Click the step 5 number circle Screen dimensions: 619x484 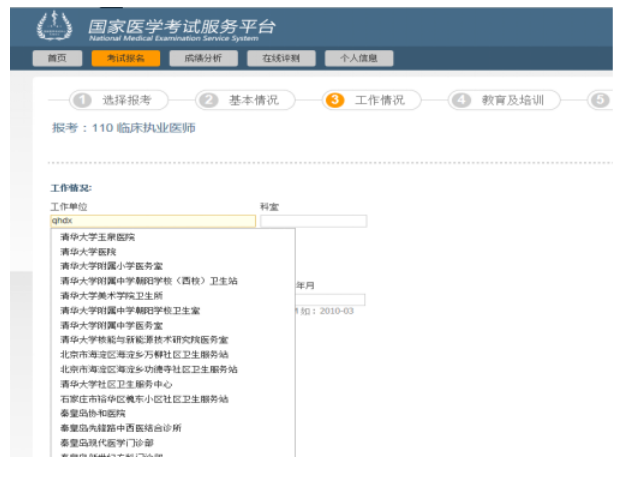[599, 100]
